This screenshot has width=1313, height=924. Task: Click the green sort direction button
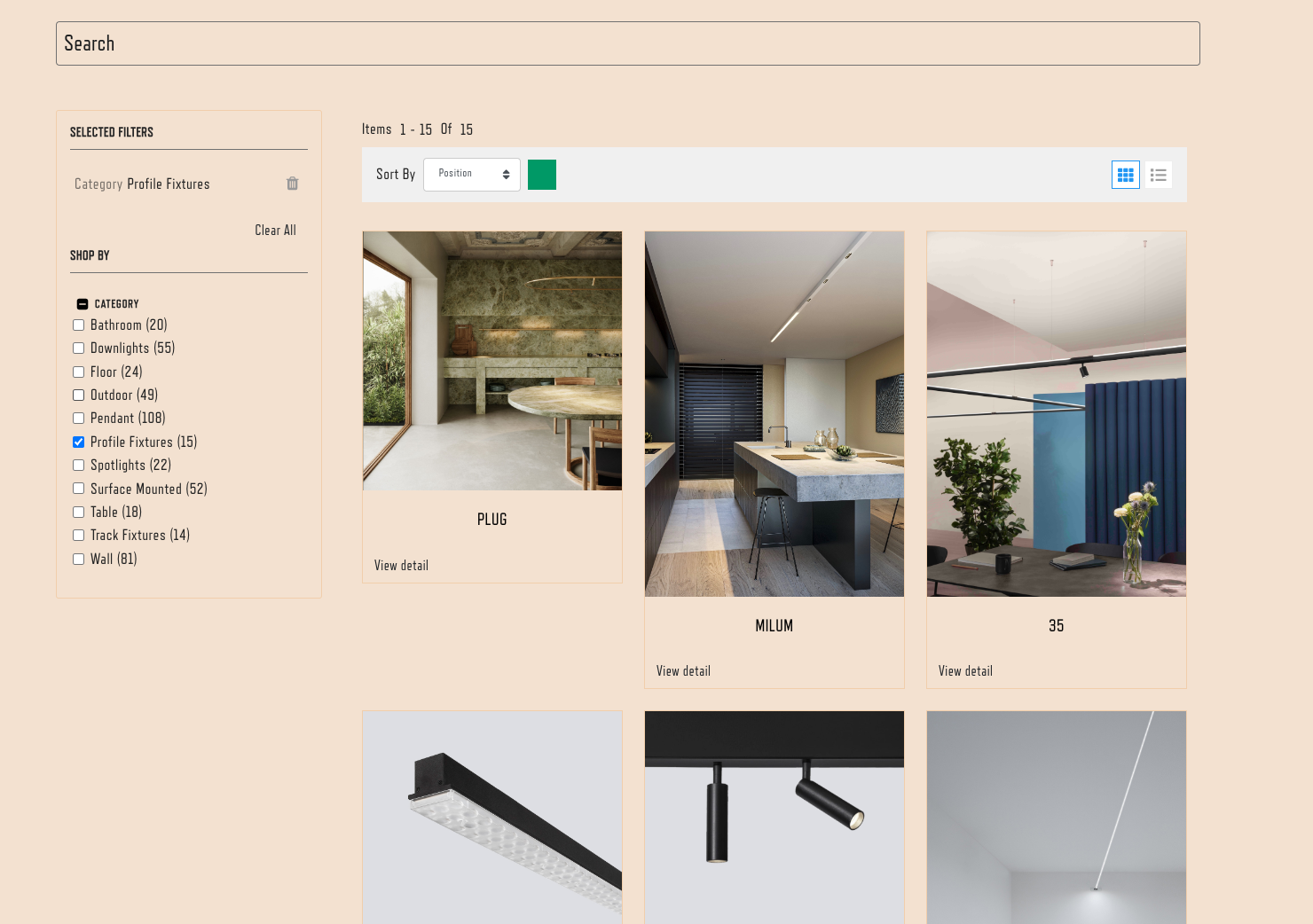(x=541, y=175)
